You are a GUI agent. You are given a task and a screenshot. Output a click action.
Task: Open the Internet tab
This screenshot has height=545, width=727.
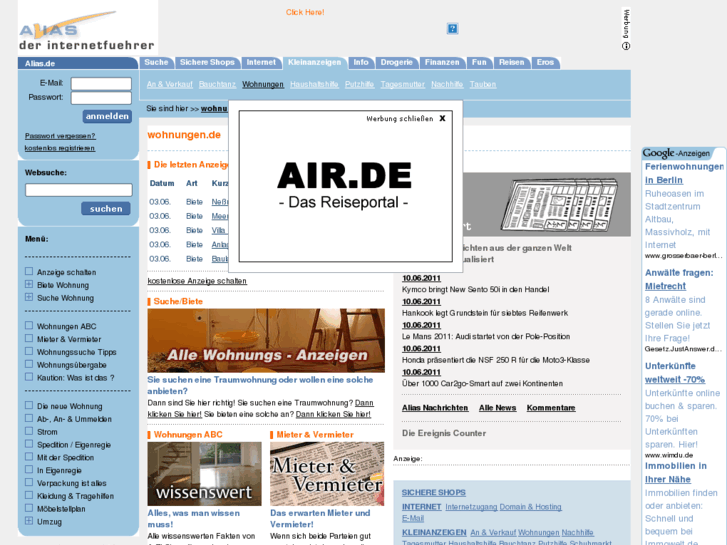261,63
